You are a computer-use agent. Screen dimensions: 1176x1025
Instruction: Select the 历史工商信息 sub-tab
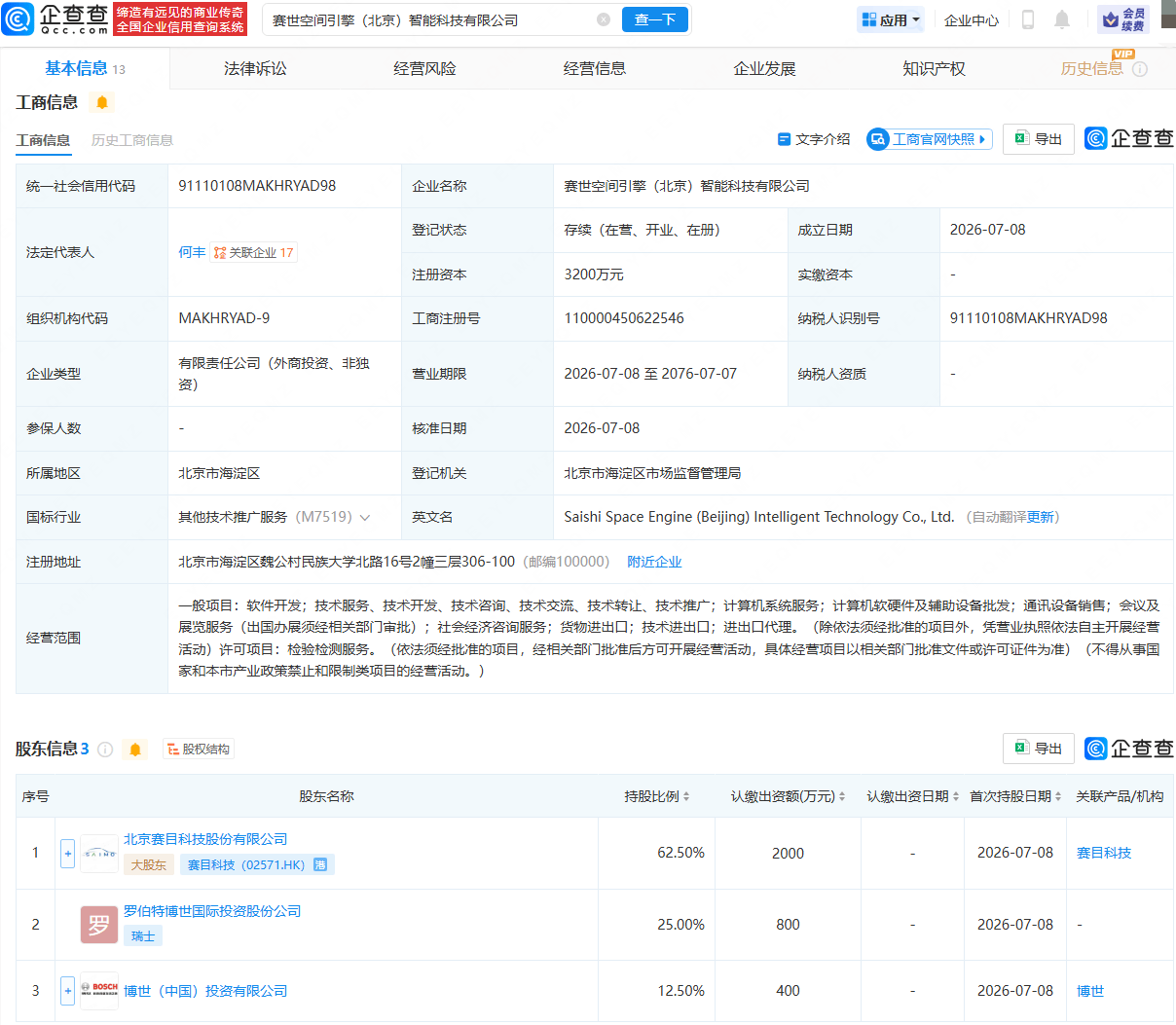(x=132, y=140)
